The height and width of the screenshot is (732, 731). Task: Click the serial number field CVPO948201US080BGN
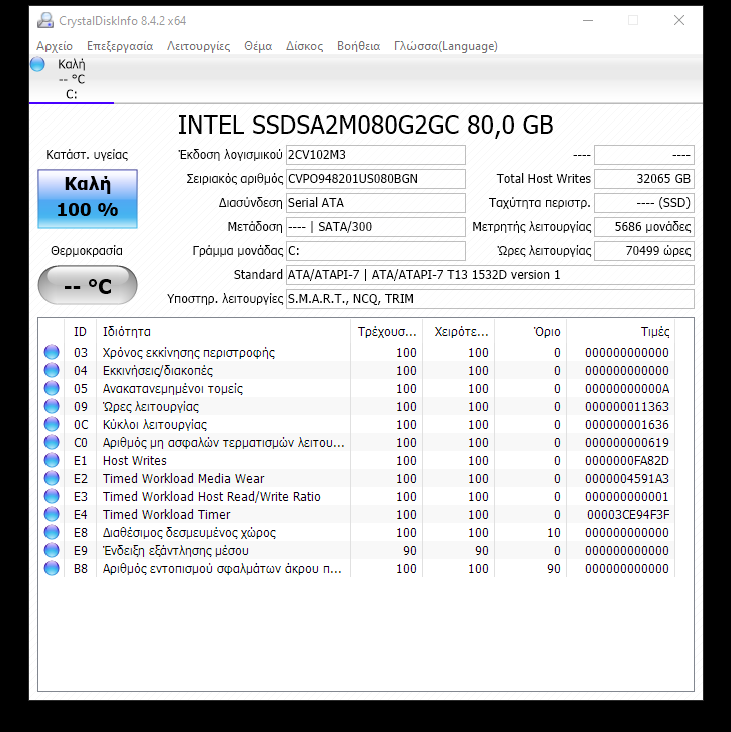pyautogui.click(x=376, y=179)
